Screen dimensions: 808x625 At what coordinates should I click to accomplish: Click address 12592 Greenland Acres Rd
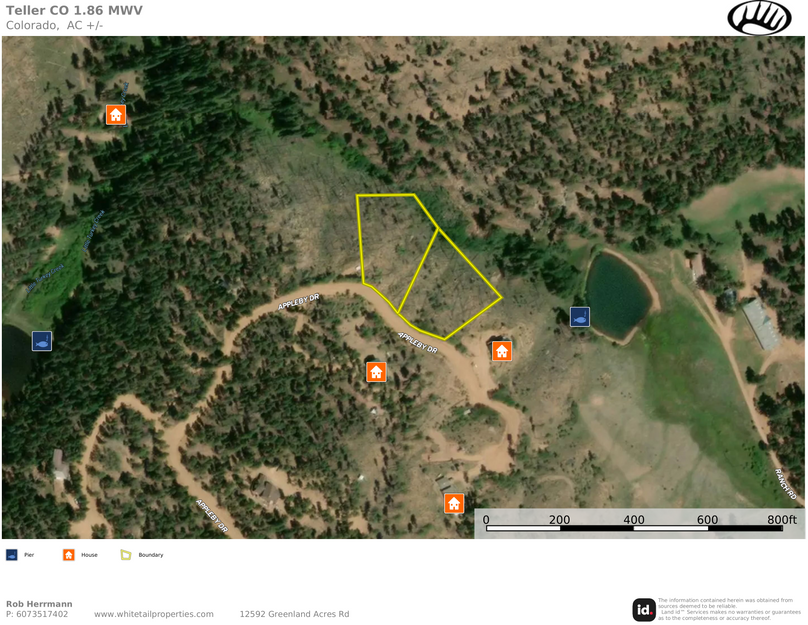(x=294, y=614)
